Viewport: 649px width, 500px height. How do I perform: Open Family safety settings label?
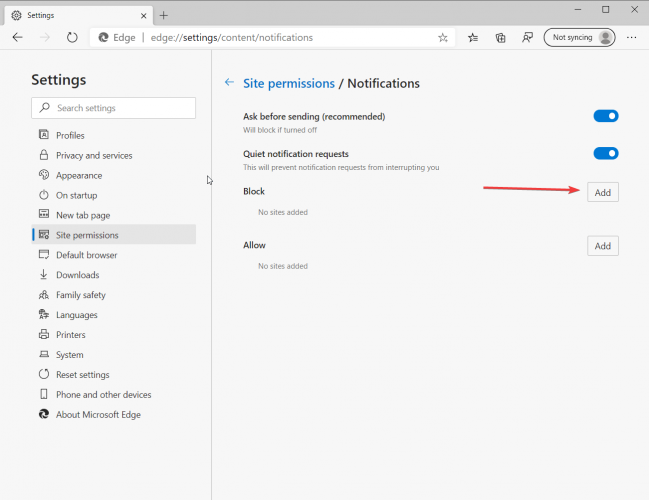(x=81, y=295)
